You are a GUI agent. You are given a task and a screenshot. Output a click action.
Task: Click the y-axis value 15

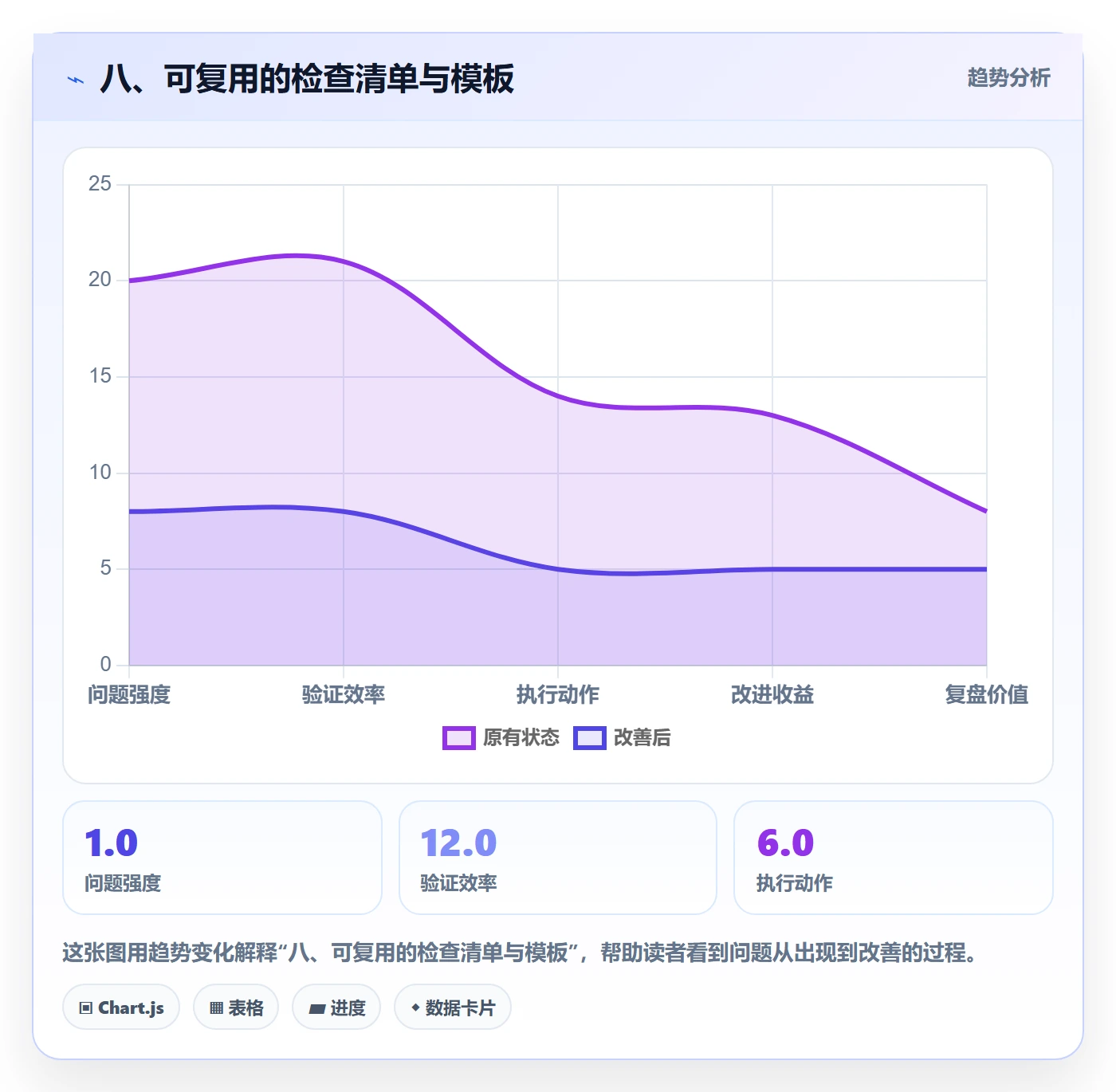tap(100, 376)
